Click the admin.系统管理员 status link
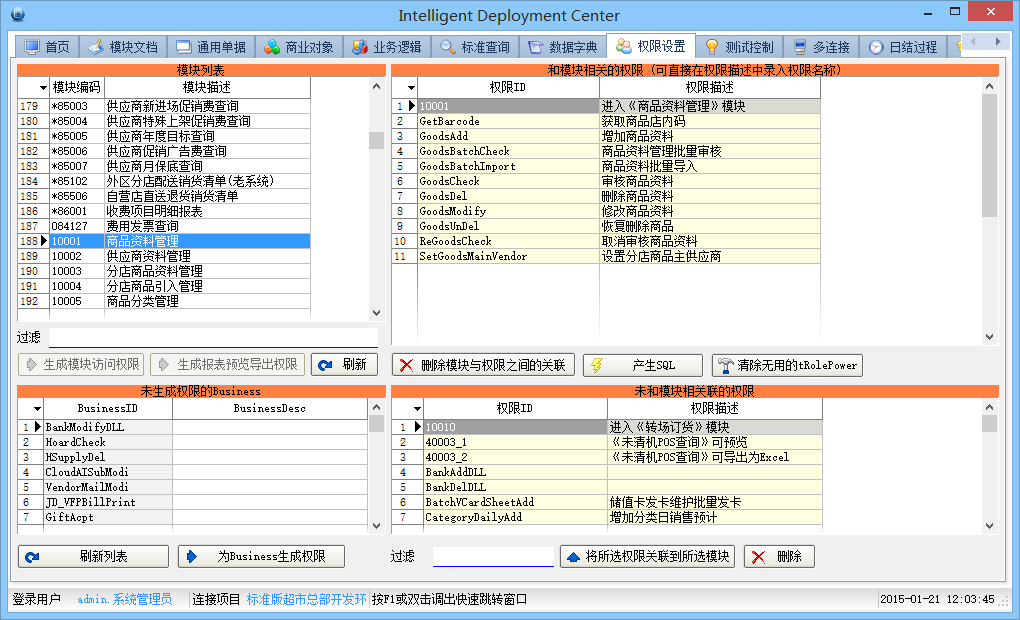Viewport: 1020px width, 620px height. (125, 599)
